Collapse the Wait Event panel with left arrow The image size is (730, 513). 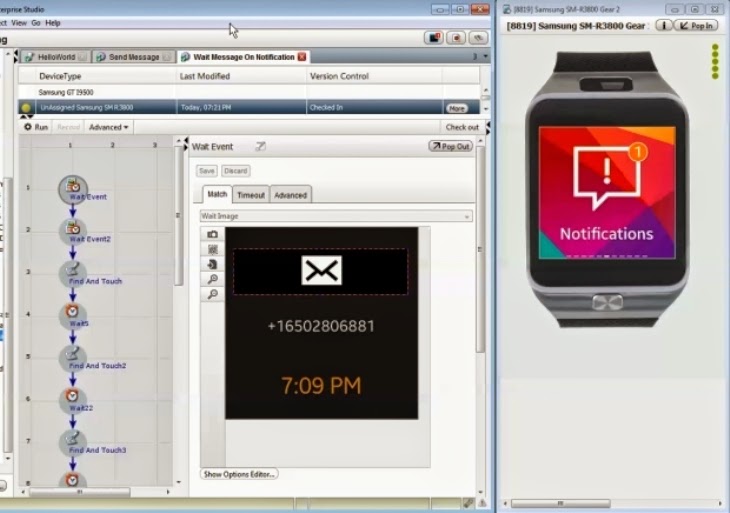pyautogui.click(x=186, y=142)
